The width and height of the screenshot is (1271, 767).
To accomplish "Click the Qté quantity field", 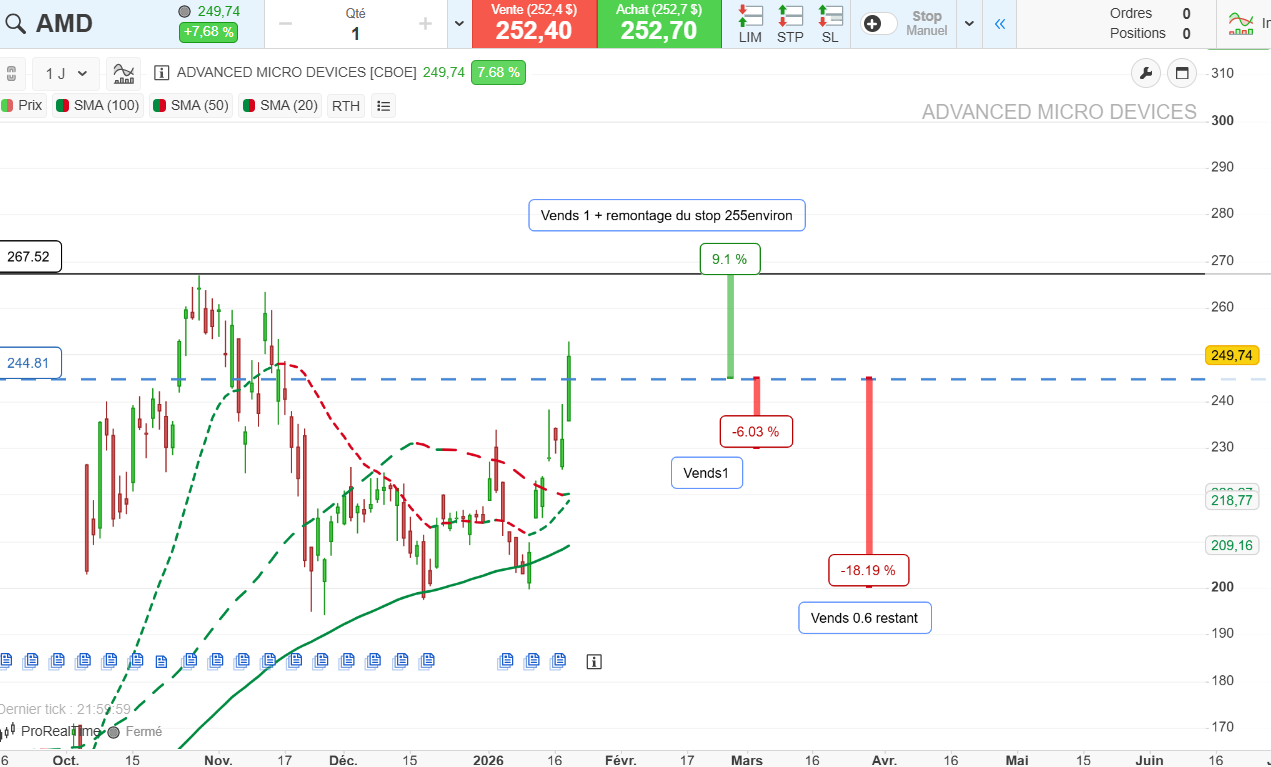I will point(355,33).
